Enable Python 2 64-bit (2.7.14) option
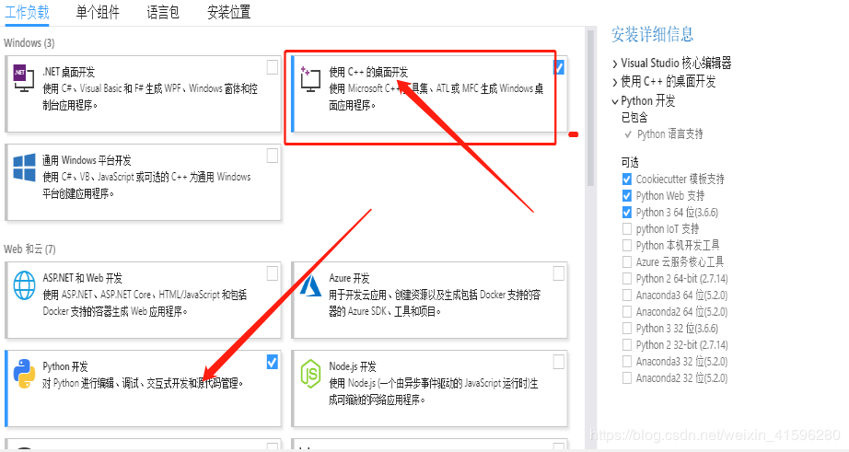The height and width of the screenshot is (452, 849). [x=627, y=278]
